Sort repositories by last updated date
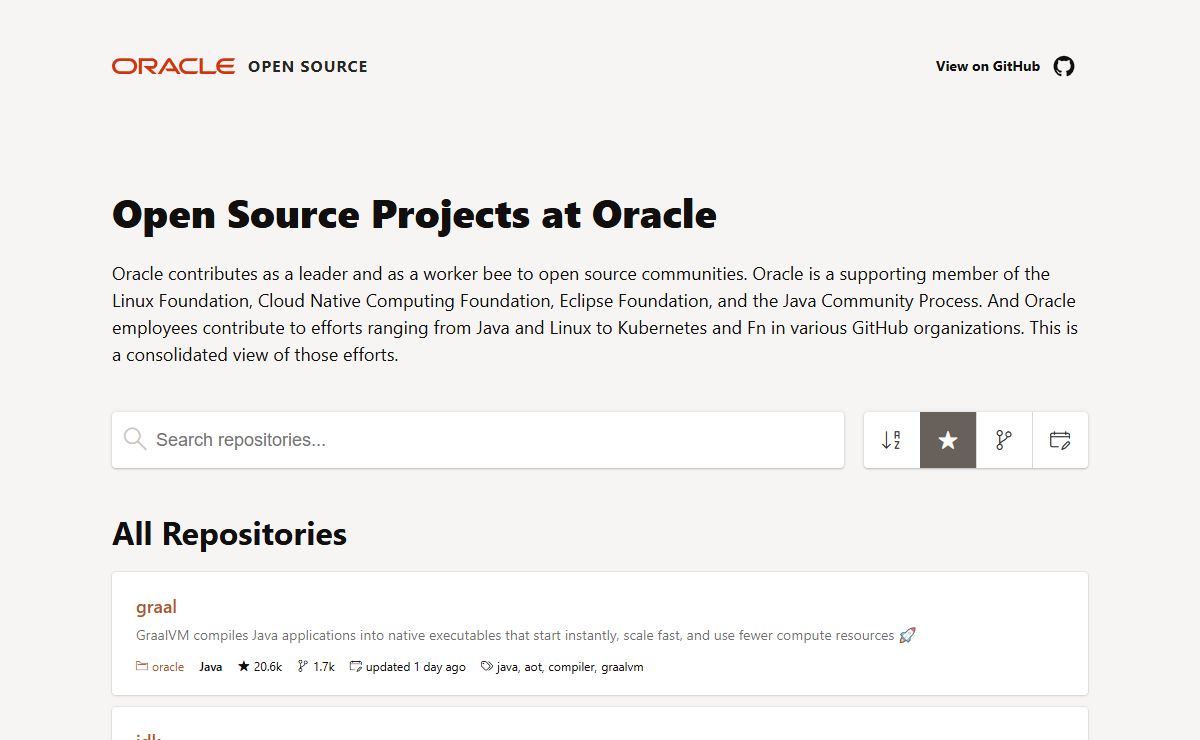The height and width of the screenshot is (740, 1200). (1060, 440)
